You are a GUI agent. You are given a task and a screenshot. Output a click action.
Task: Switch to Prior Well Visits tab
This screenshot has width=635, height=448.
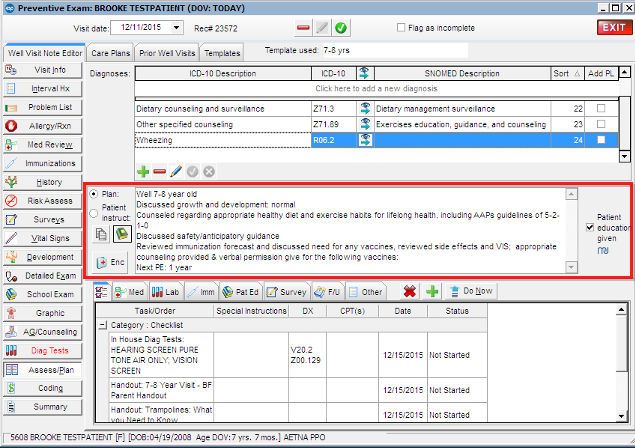167,53
